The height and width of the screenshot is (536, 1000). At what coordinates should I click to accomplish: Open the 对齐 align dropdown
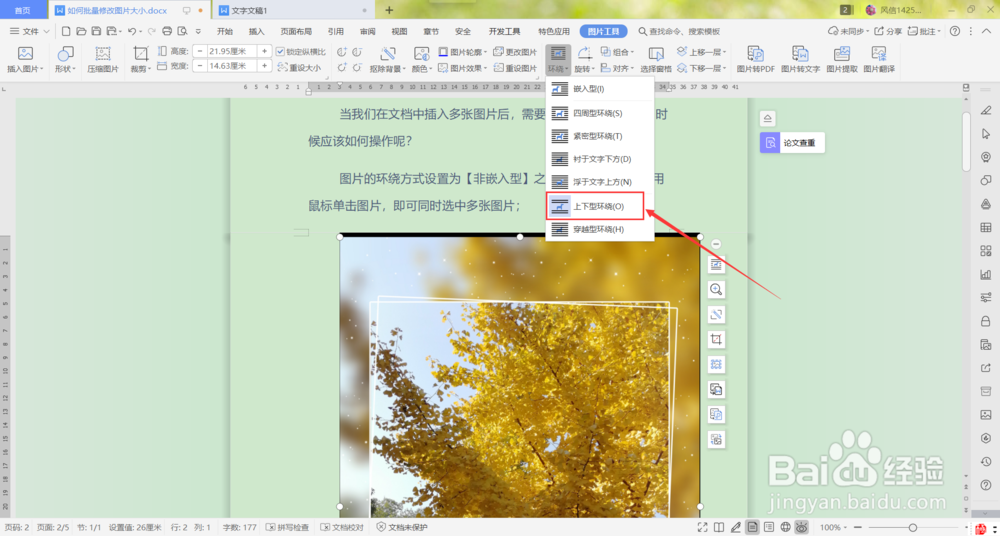pyautogui.click(x=617, y=68)
